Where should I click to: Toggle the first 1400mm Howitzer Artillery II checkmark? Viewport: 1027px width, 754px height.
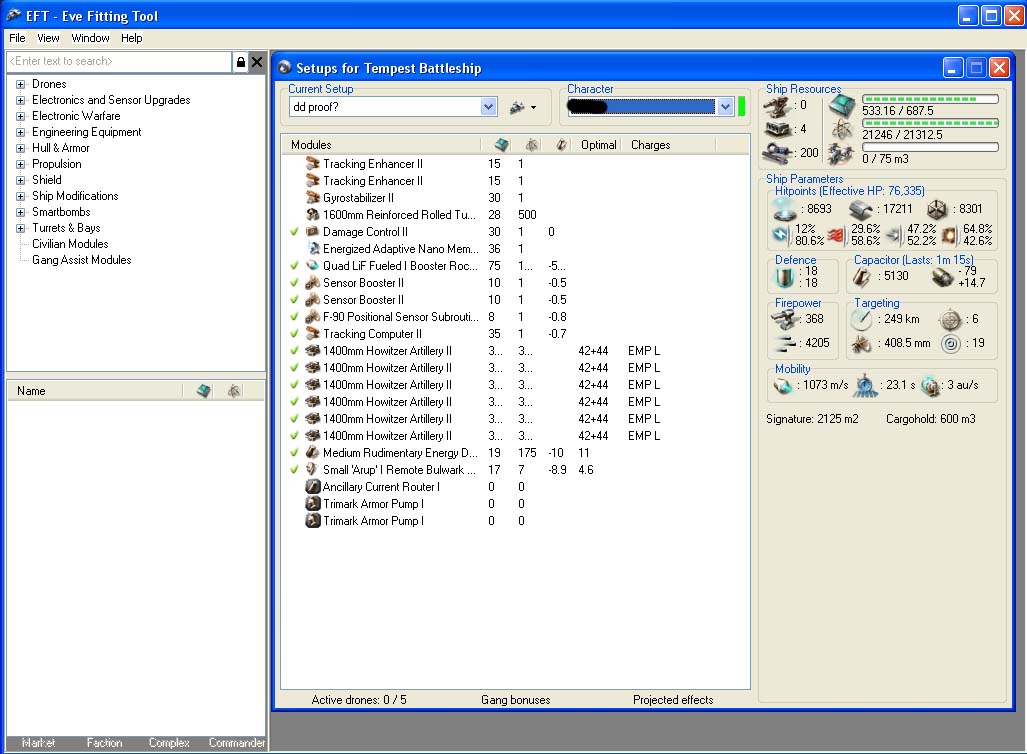294,350
